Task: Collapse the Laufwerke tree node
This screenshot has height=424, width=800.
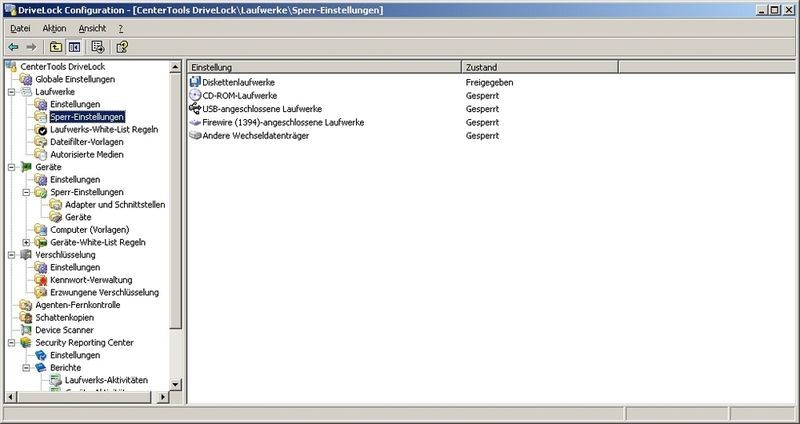Action: pyautogui.click(x=11, y=92)
